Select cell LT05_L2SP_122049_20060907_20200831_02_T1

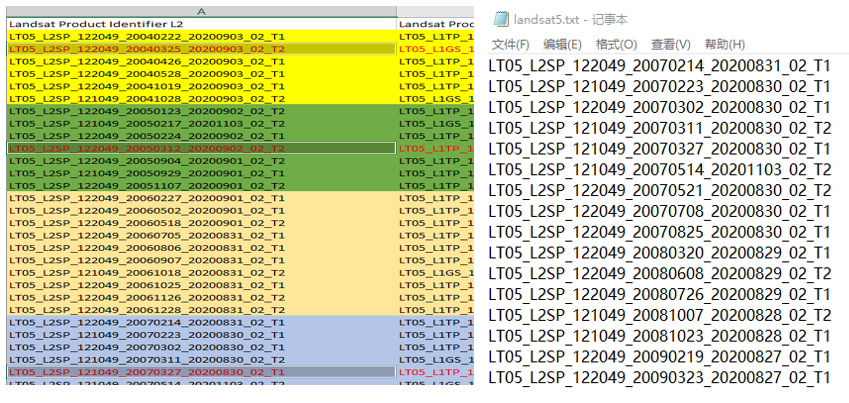tap(201, 261)
